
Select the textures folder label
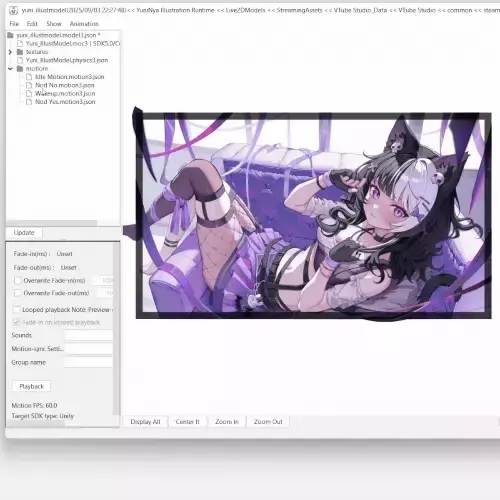click(x=37, y=52)
